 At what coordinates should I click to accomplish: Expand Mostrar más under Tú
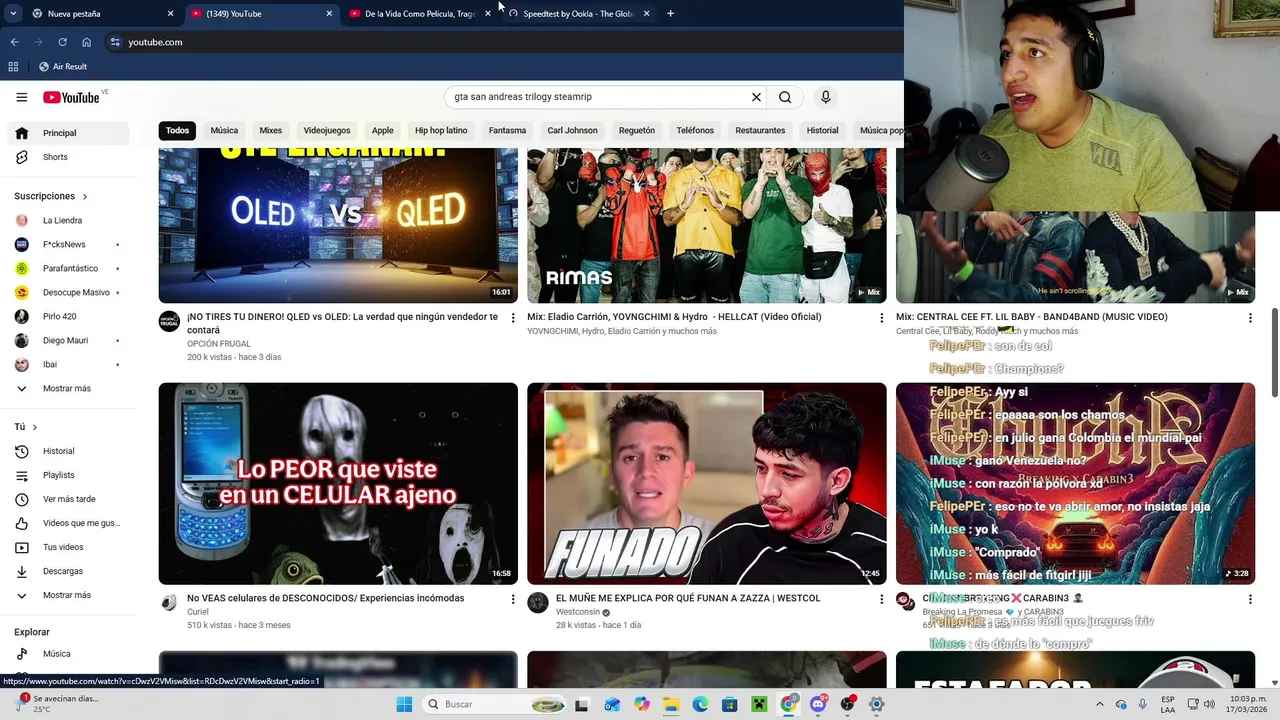tap(68, 595)
